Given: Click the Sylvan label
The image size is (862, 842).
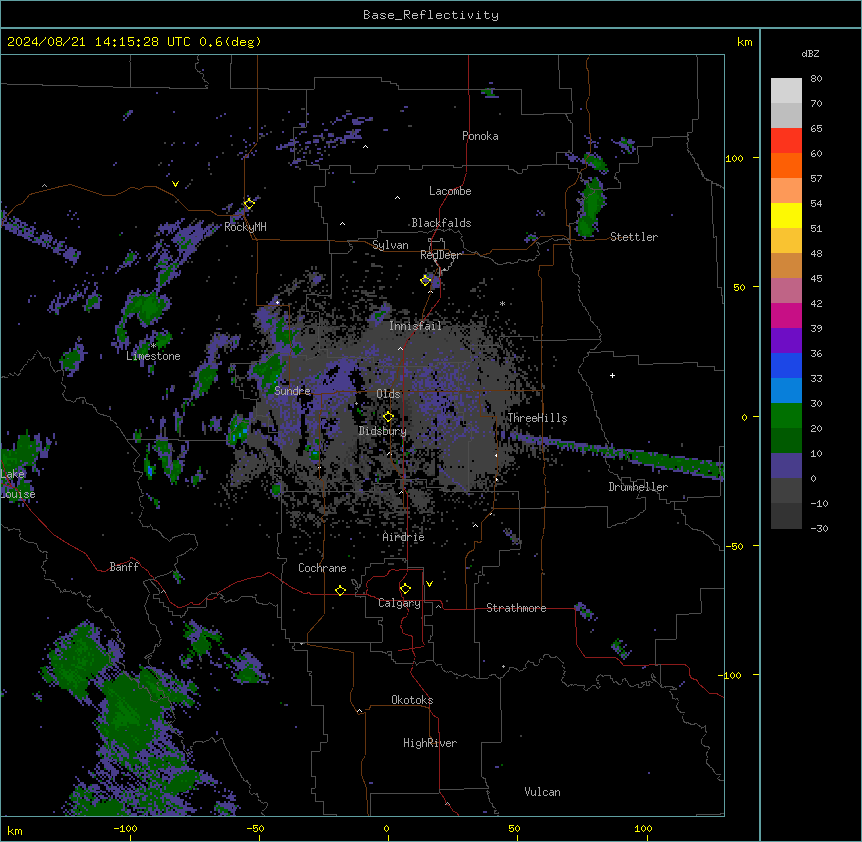Looking at the screenshot, I should point(390,245).
